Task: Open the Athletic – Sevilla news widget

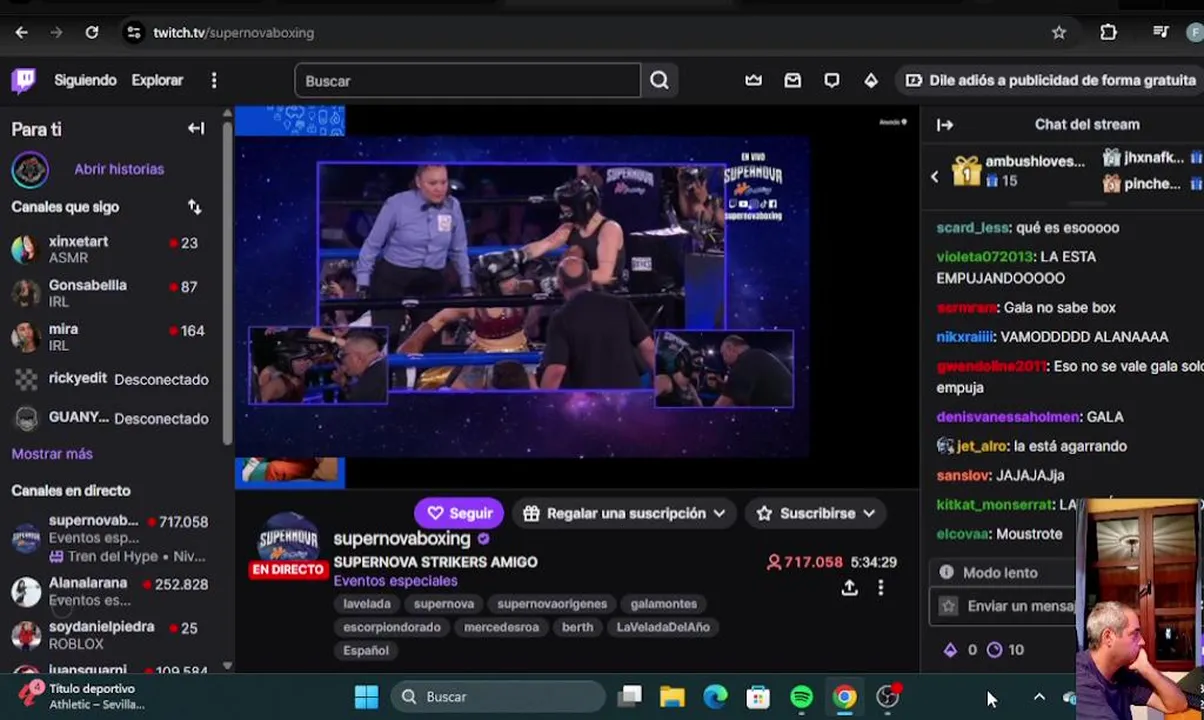Action: click(x=82, y=697)
